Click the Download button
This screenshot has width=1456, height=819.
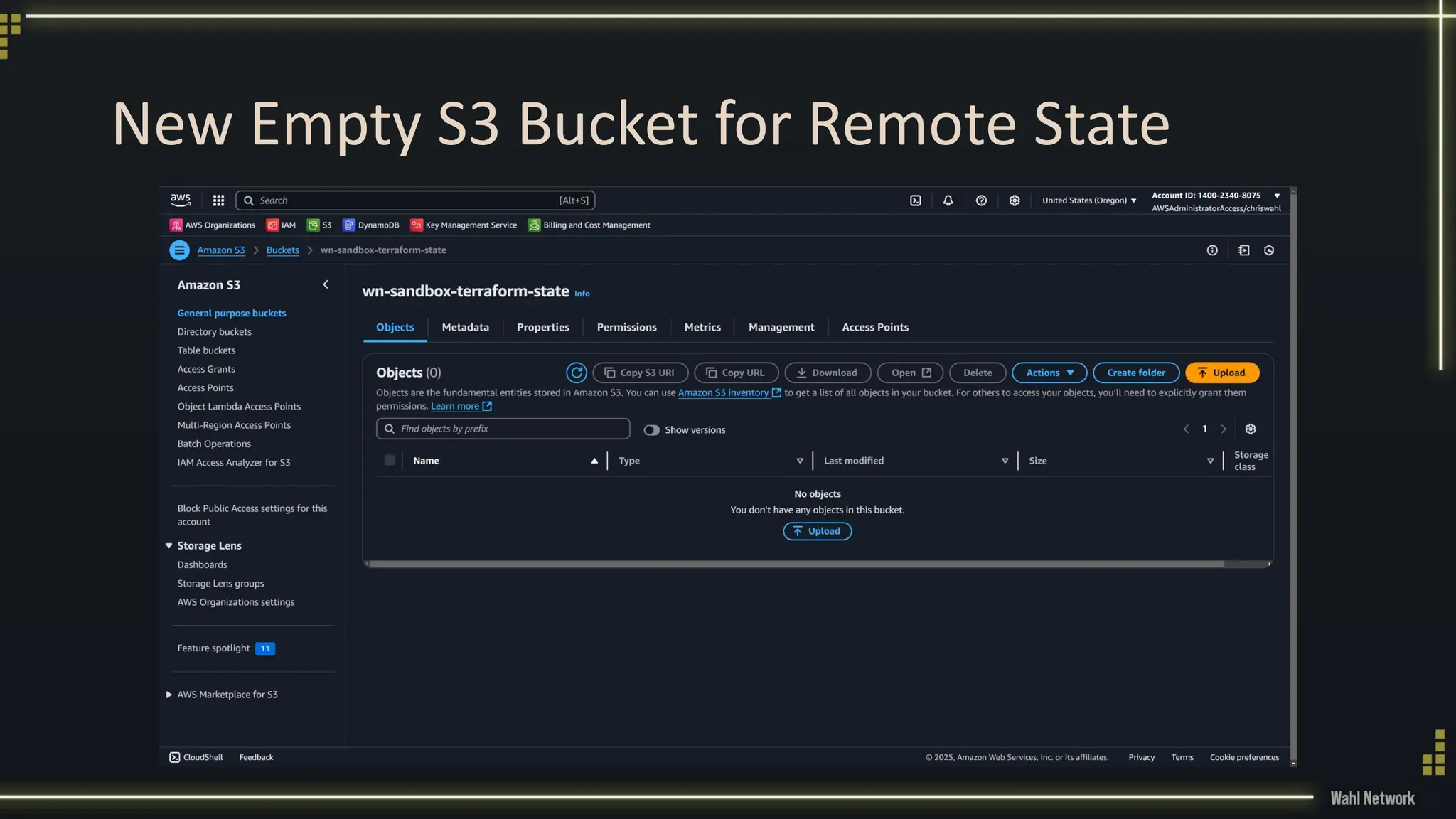pyautogui.click(x=828, y=373)
